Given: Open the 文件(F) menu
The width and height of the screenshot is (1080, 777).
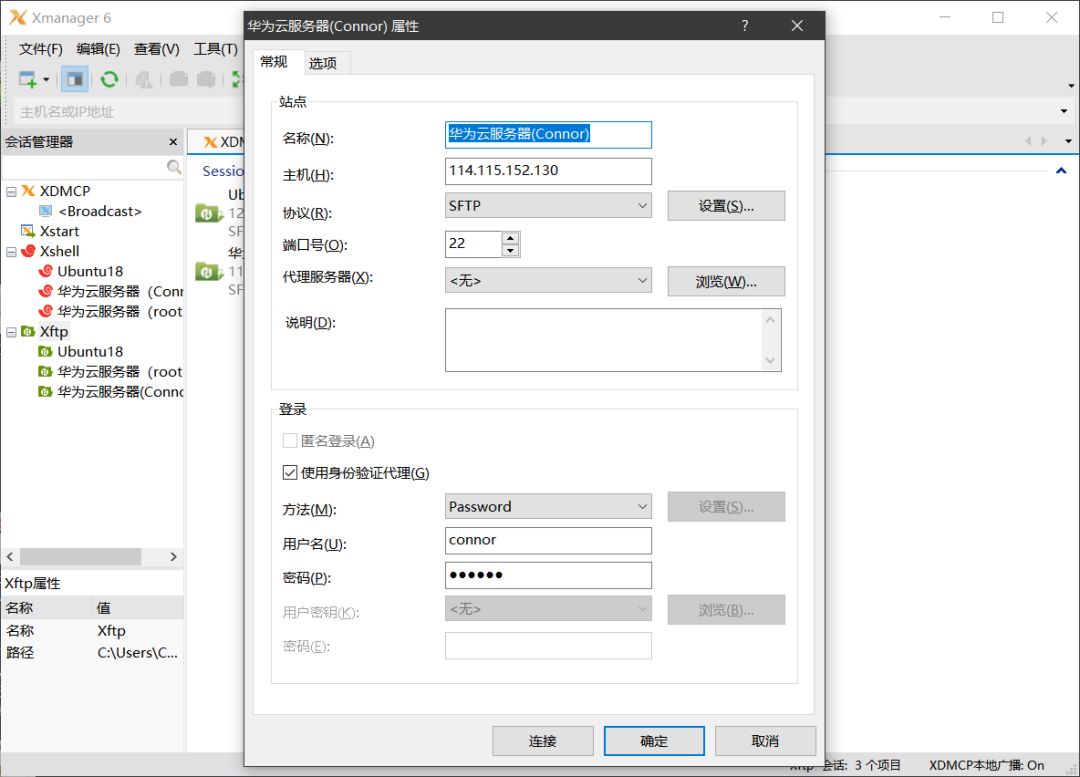Looking at the screenshot, I should pyautogui.click(x=41, y=49).
